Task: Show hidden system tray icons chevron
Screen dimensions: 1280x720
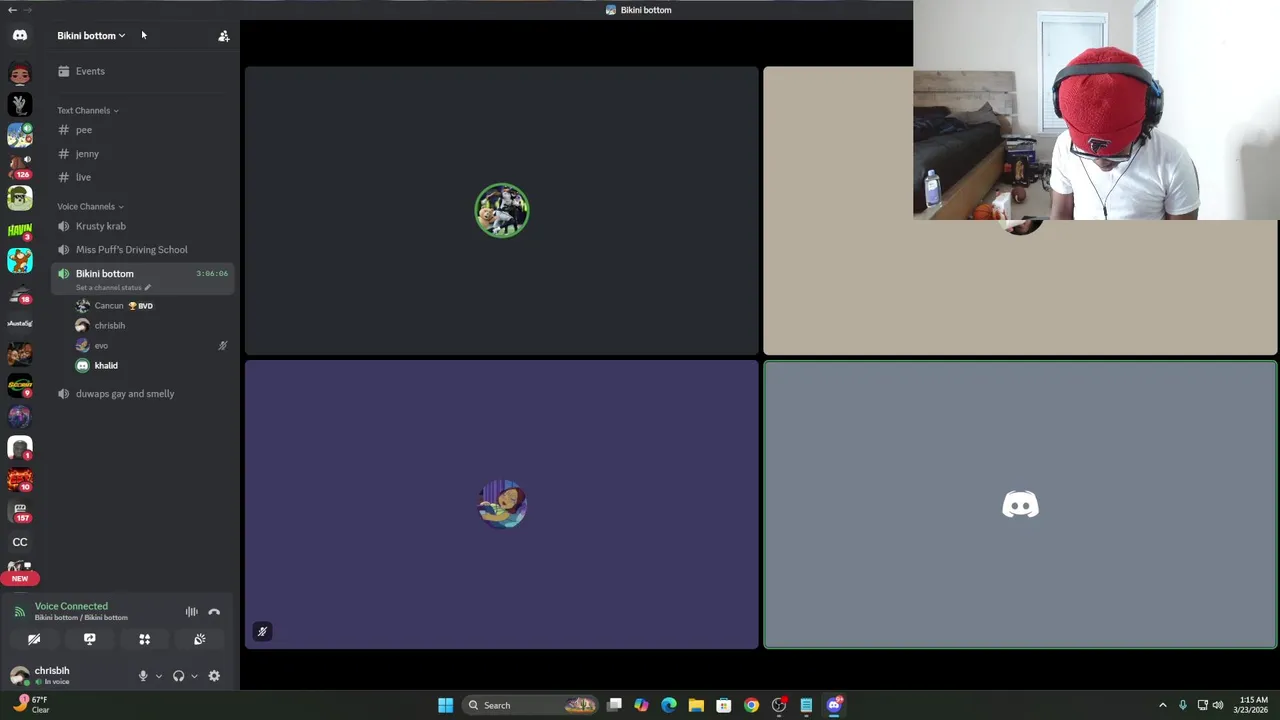Action: tap(1162, 706)
